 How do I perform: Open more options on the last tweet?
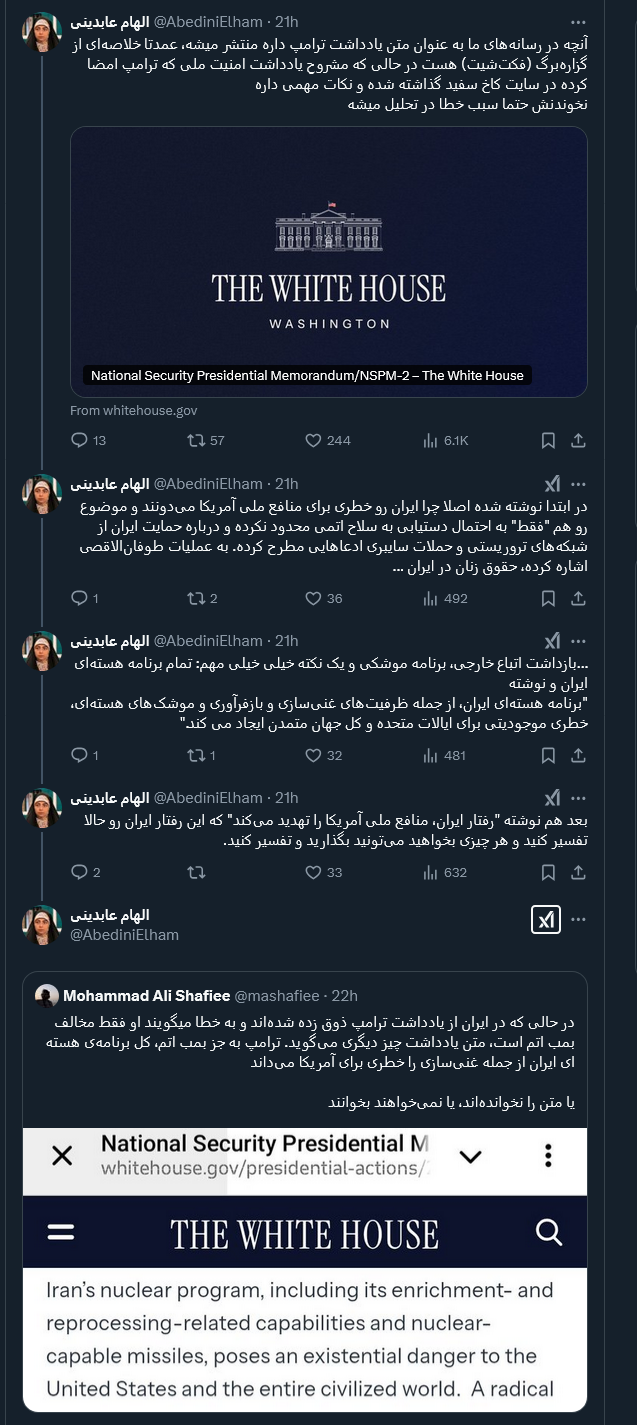[578, 919]
